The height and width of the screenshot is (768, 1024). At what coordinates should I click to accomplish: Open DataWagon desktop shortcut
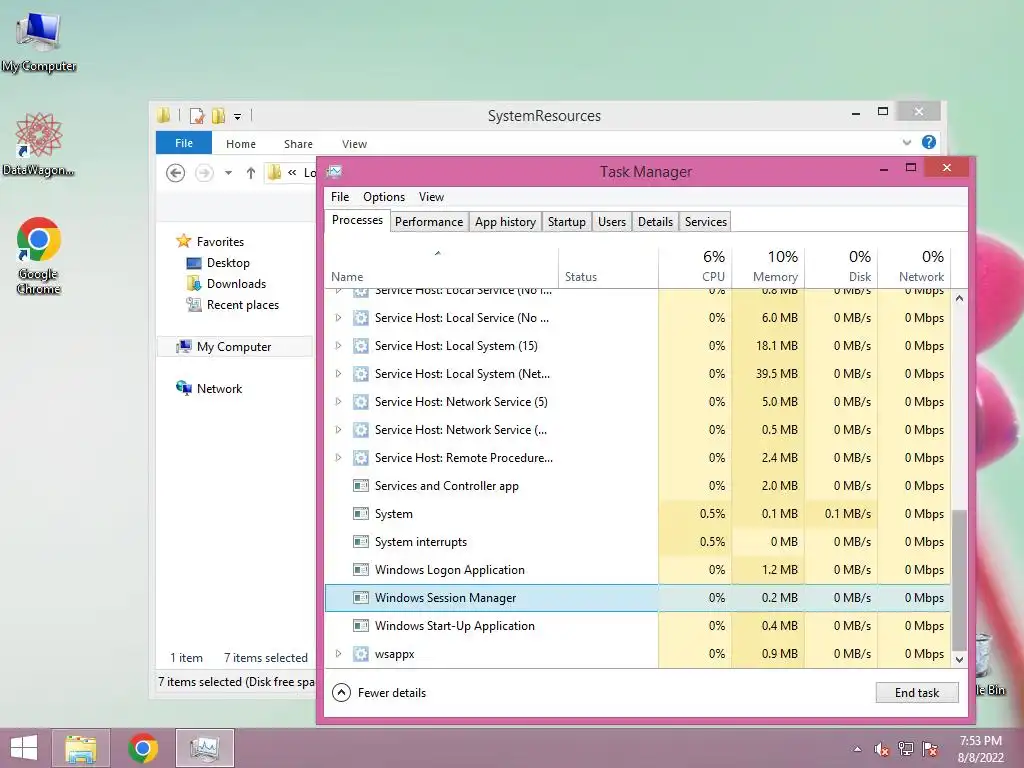[x=38, y=145]
